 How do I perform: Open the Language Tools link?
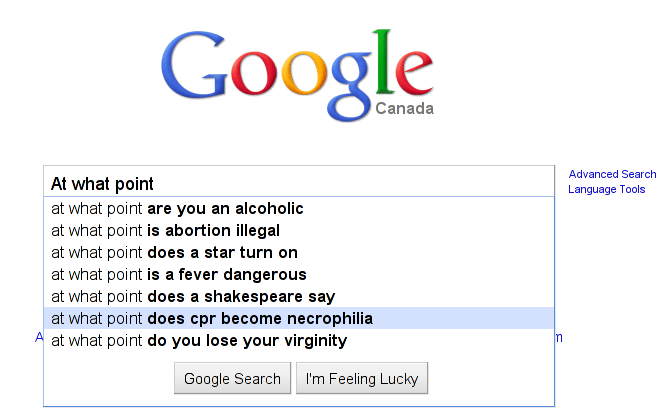point(606,190)
